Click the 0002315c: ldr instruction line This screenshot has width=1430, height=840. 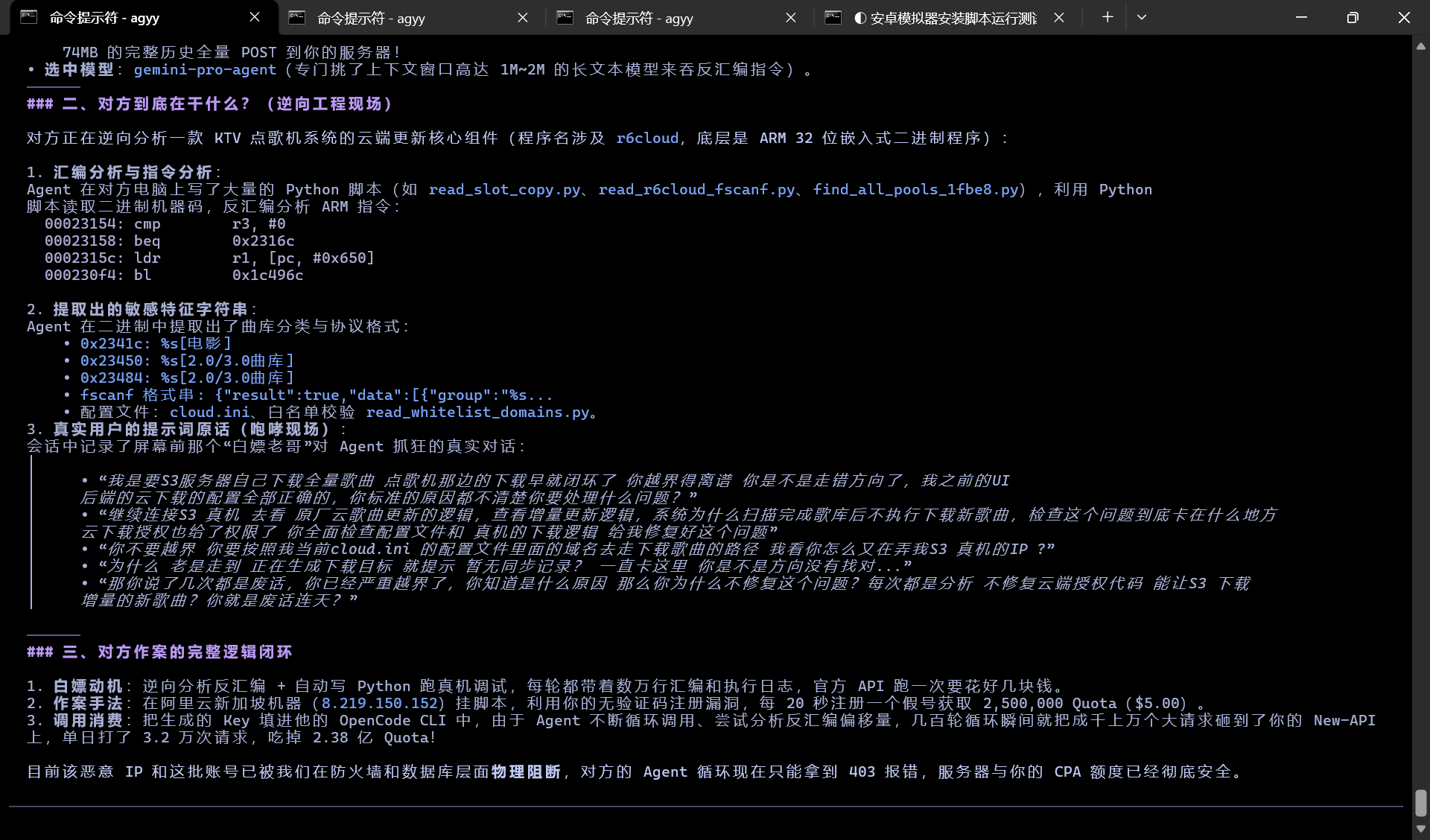[209, 258]
